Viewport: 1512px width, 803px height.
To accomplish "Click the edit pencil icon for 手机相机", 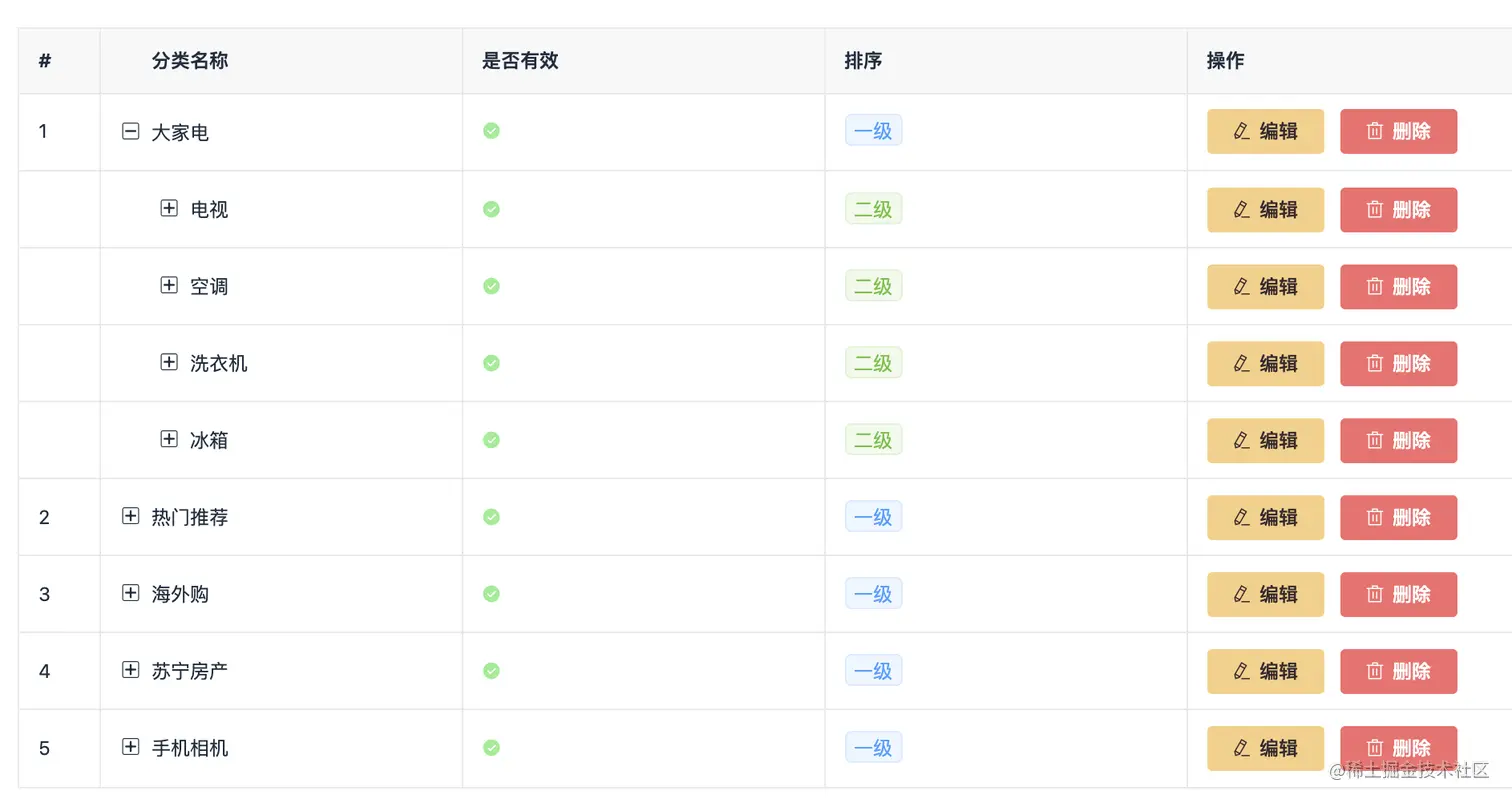I will tap(1240, 748).
